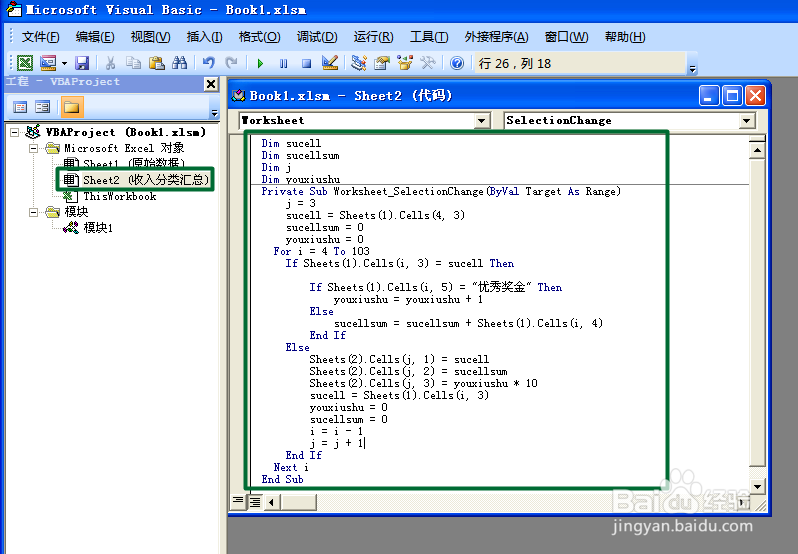Open the Worksheet object dropdown
798x554 pixels.
pyautogui.click(x=481, y=121)
